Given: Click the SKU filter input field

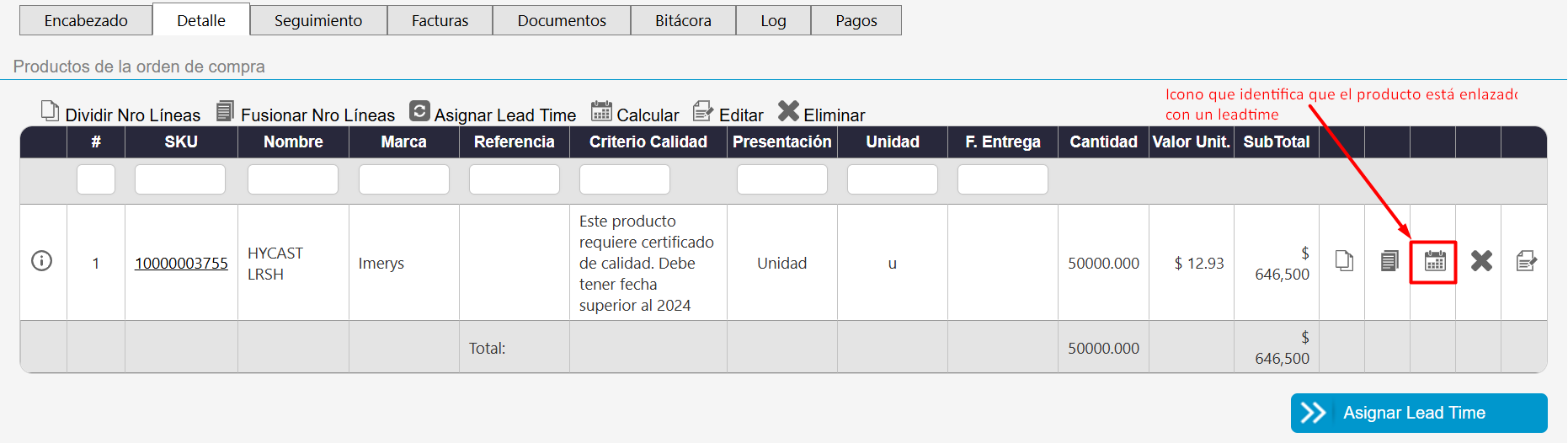Looking at the screenshot, I should pyautogui.click(x=180, y=179).
